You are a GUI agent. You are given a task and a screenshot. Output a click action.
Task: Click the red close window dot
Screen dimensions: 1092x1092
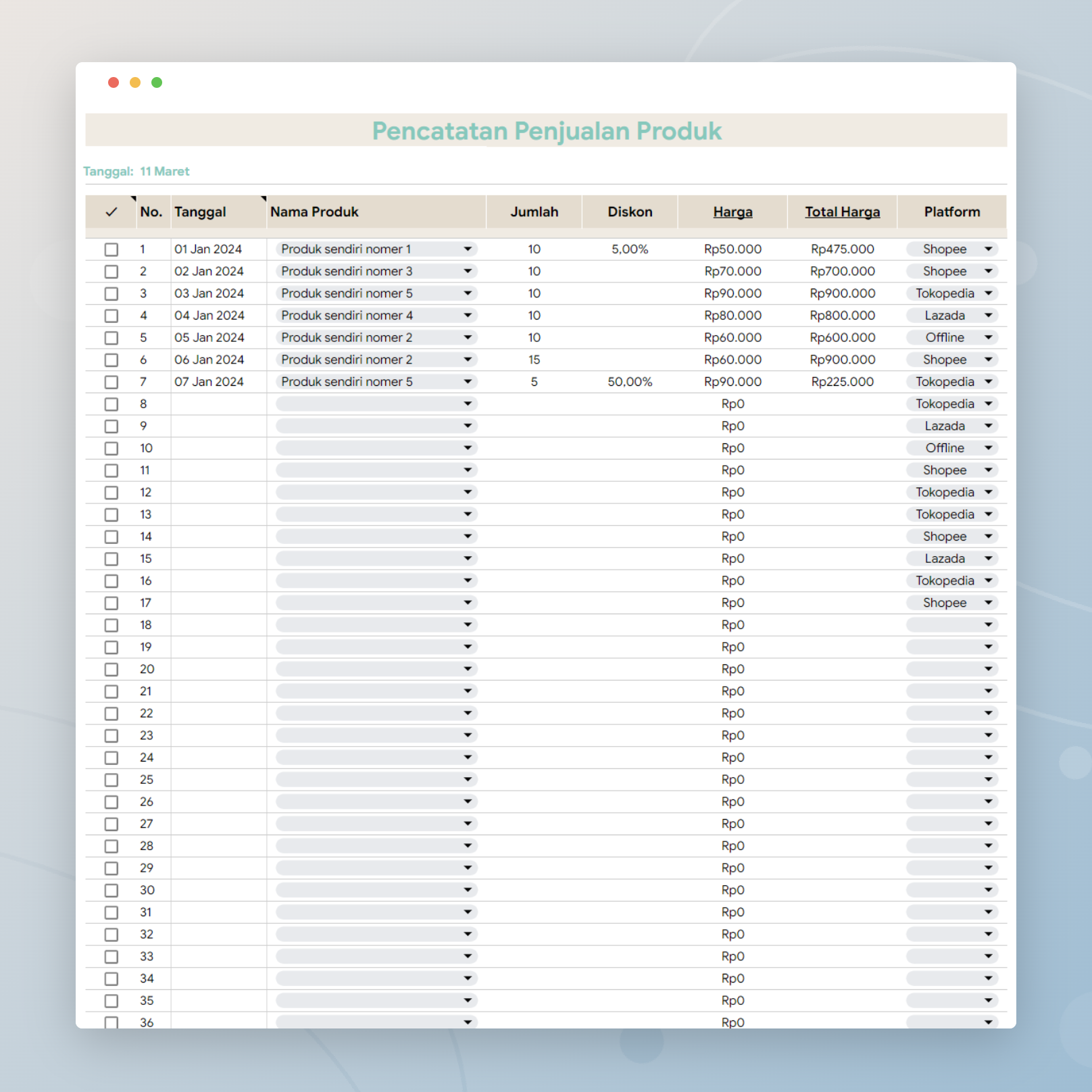click(x=114, y=82)
